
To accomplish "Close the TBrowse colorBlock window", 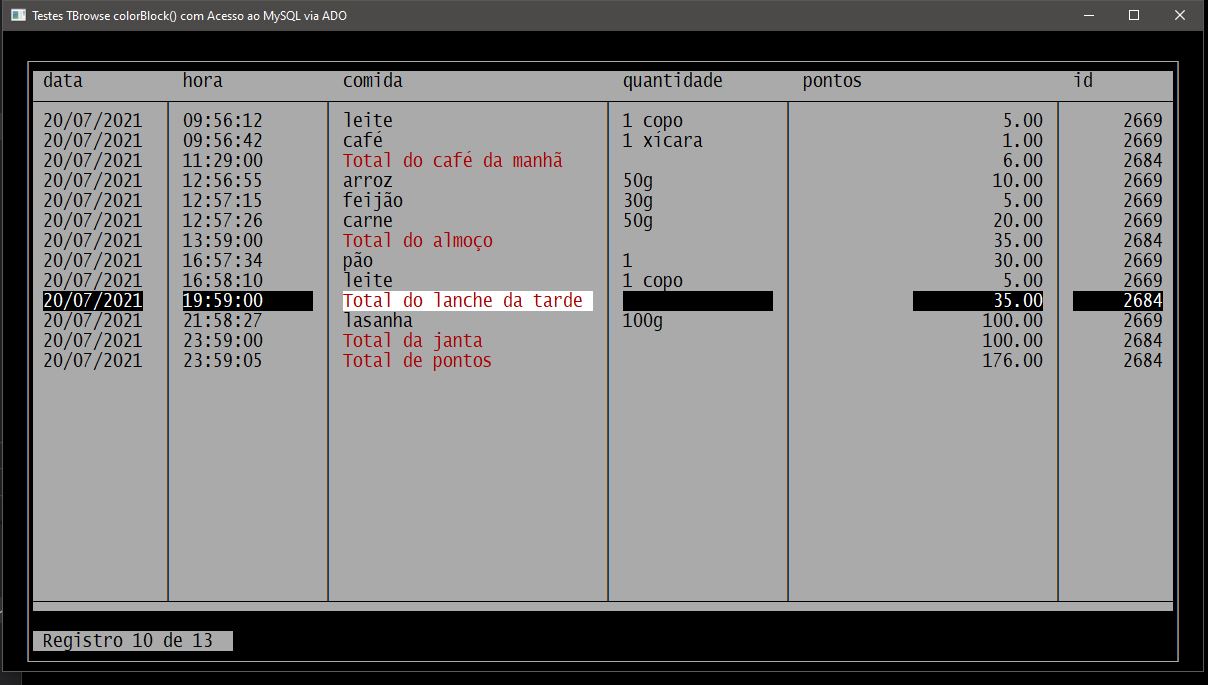I will [1180, 16].
